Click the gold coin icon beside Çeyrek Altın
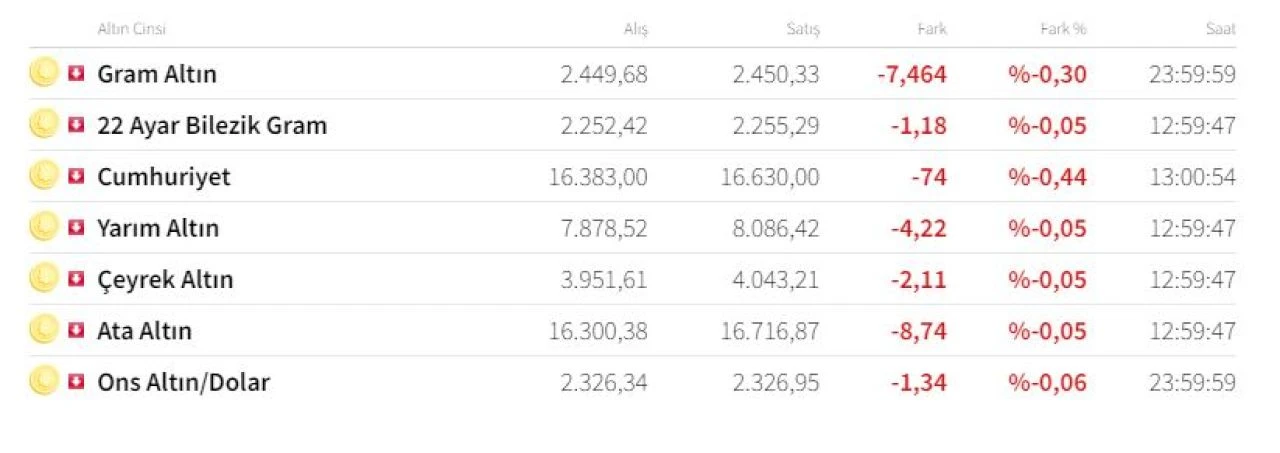This screenshot has height=453, width=1280. point(43,279)
